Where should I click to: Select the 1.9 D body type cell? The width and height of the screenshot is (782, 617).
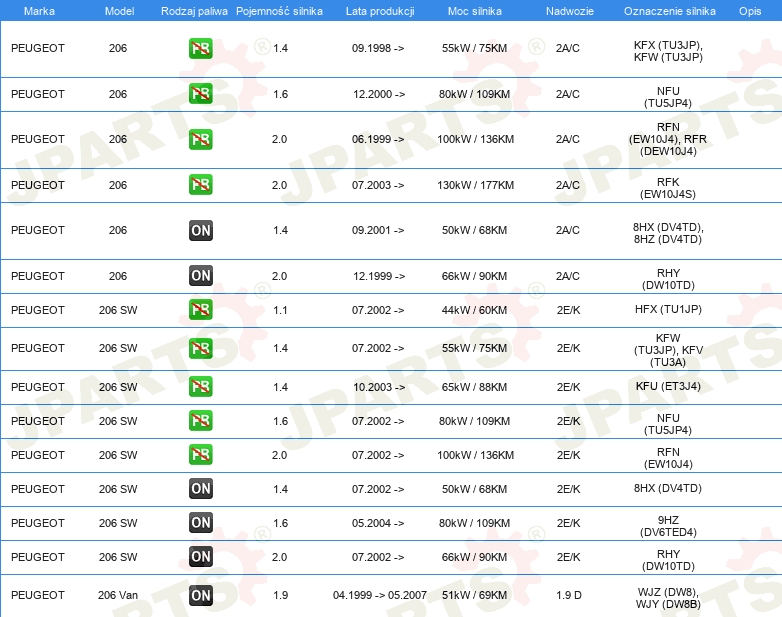click(x=568, y=595)
